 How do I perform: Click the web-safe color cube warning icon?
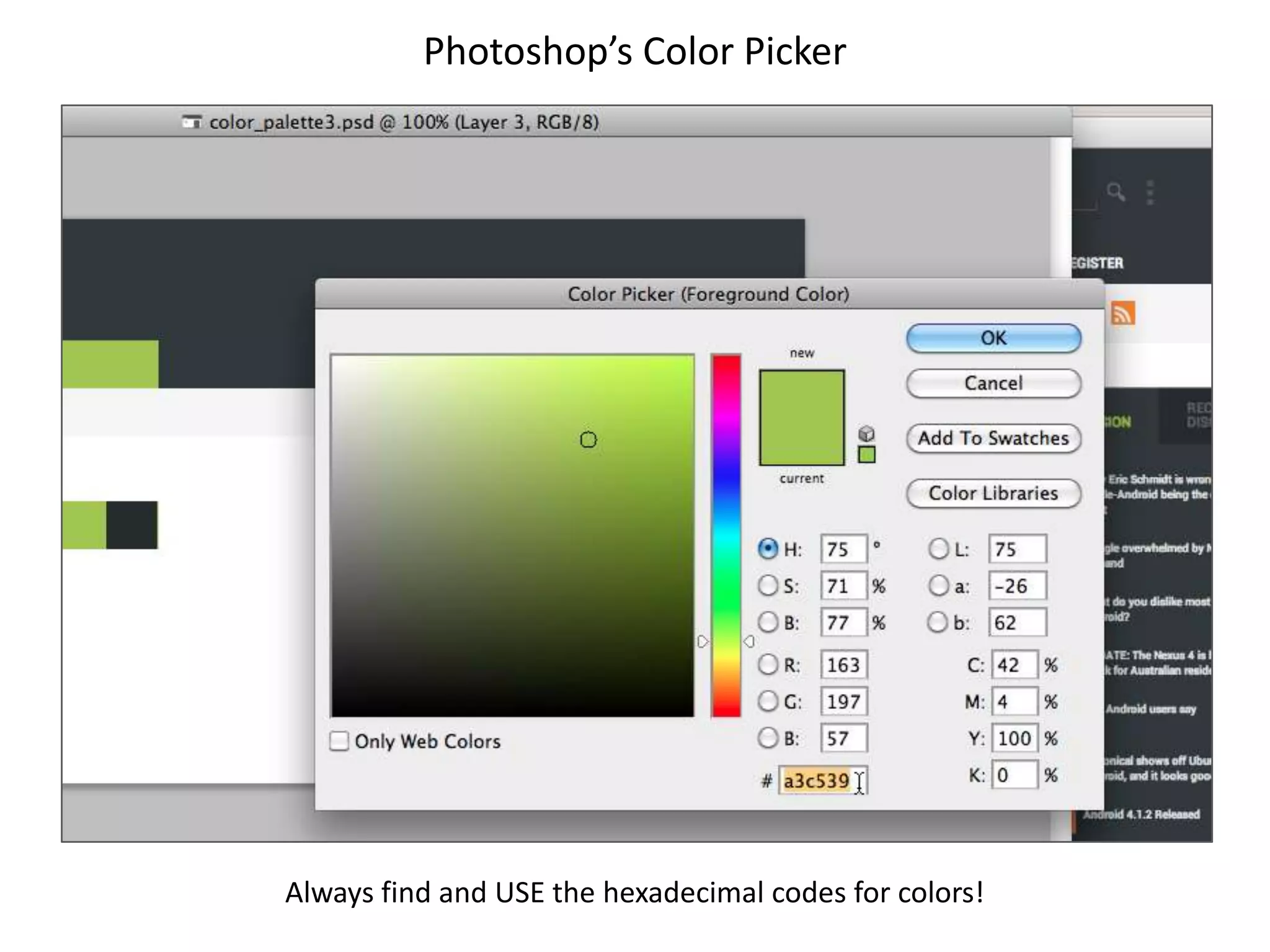pyautogui.click(x=867, y=433)
